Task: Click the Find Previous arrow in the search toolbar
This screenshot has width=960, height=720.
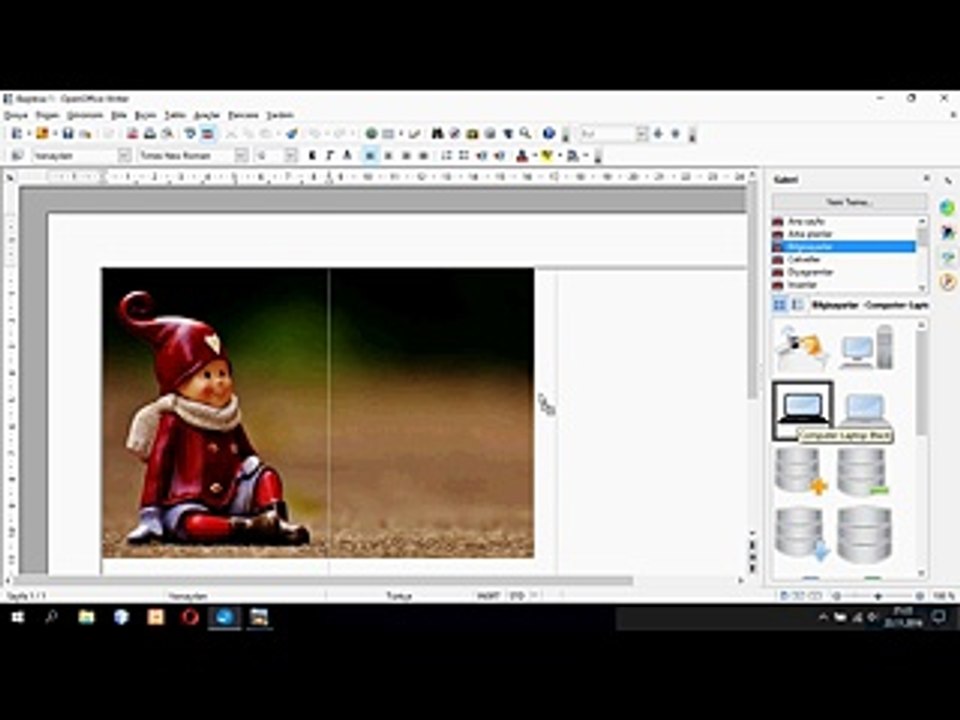Action: tap(675, 133)
